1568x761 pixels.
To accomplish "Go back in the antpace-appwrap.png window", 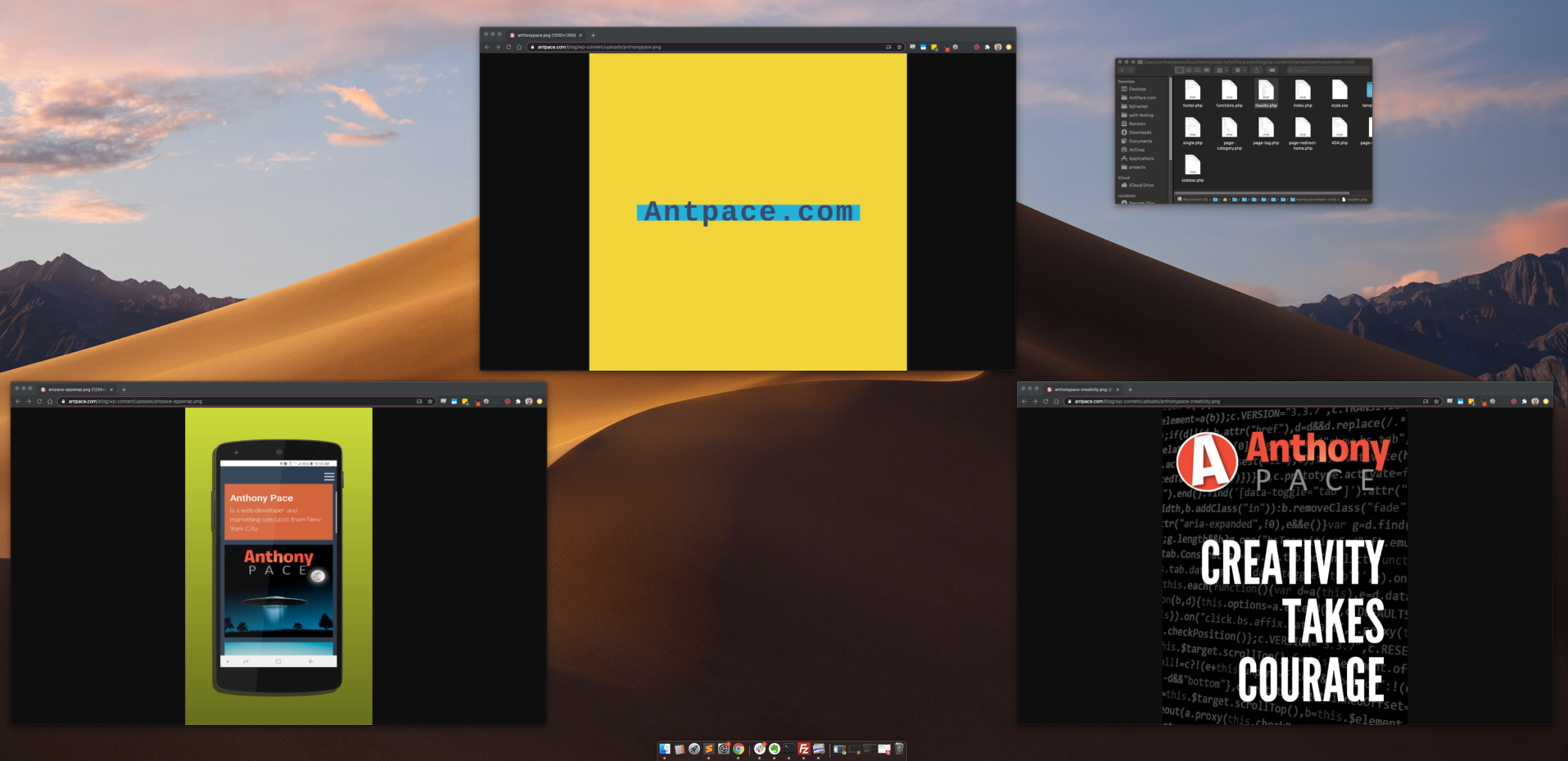I will pyautogui.click(x=18, y=401).
